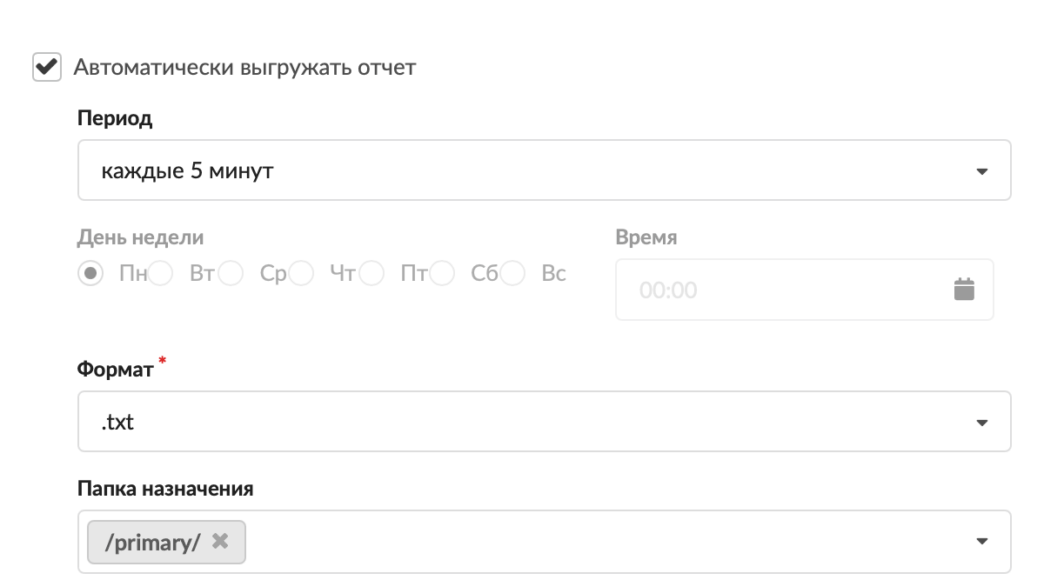Click the Автоматически выгружать отчет label text
1044x580 pixels.
click(243, 68)
